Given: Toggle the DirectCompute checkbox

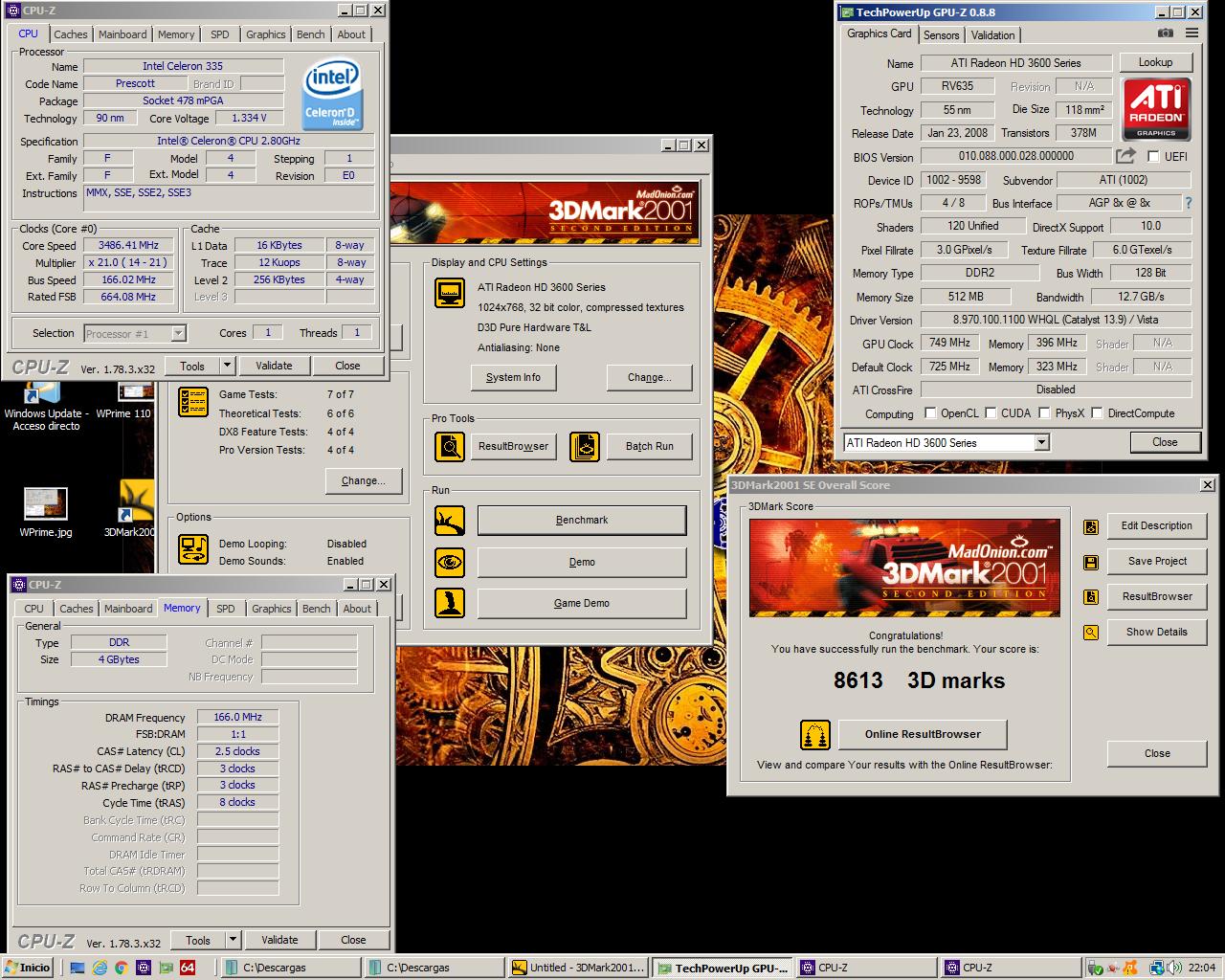Looking at the screenshot, I should 1098,413.
